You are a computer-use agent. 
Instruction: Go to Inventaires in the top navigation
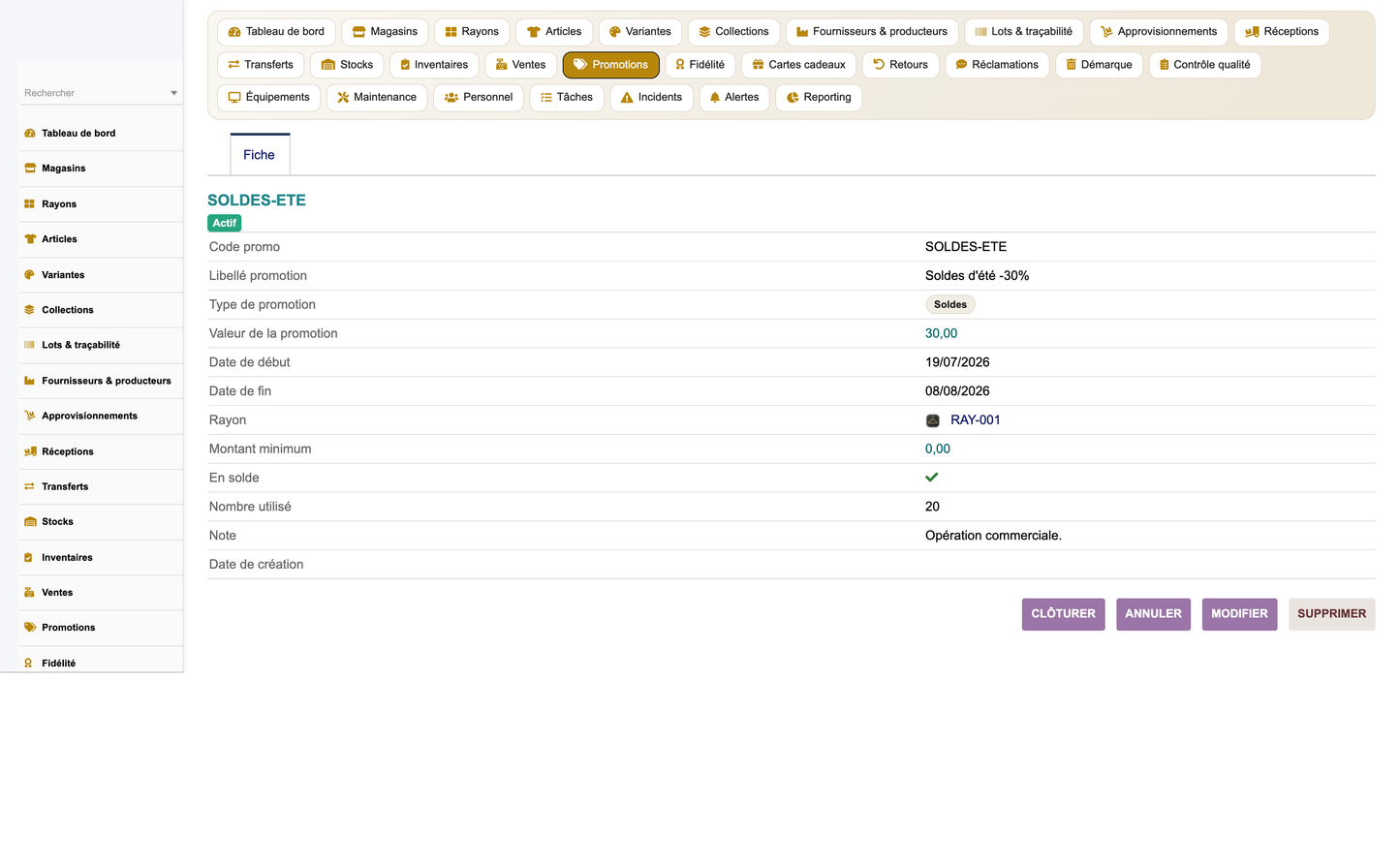tap(434, 65)
